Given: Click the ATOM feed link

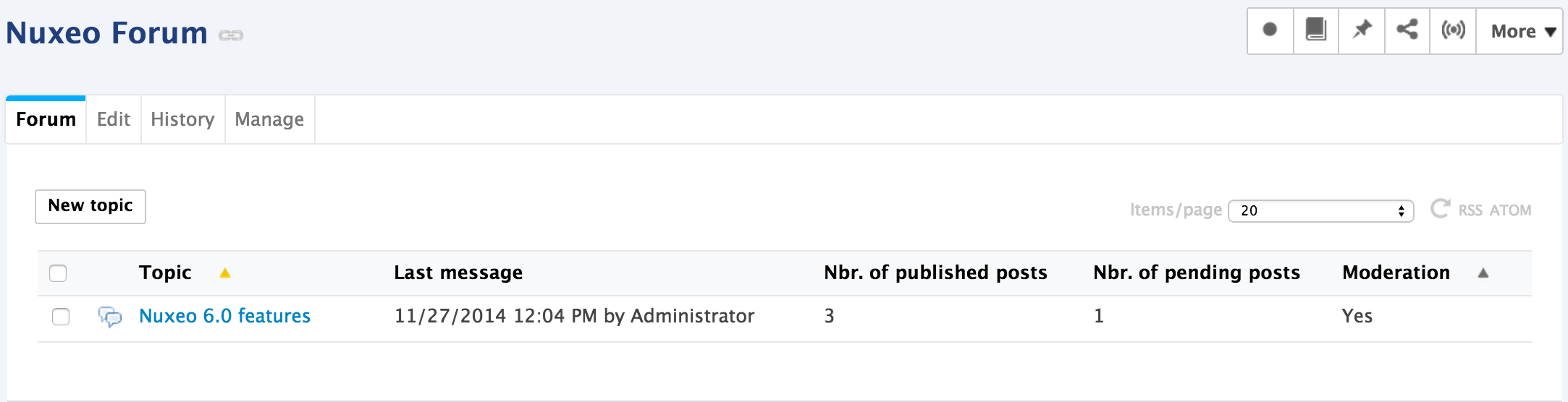Looking at the screenshot, I should pyautogui.click(x=1510, y=210).
